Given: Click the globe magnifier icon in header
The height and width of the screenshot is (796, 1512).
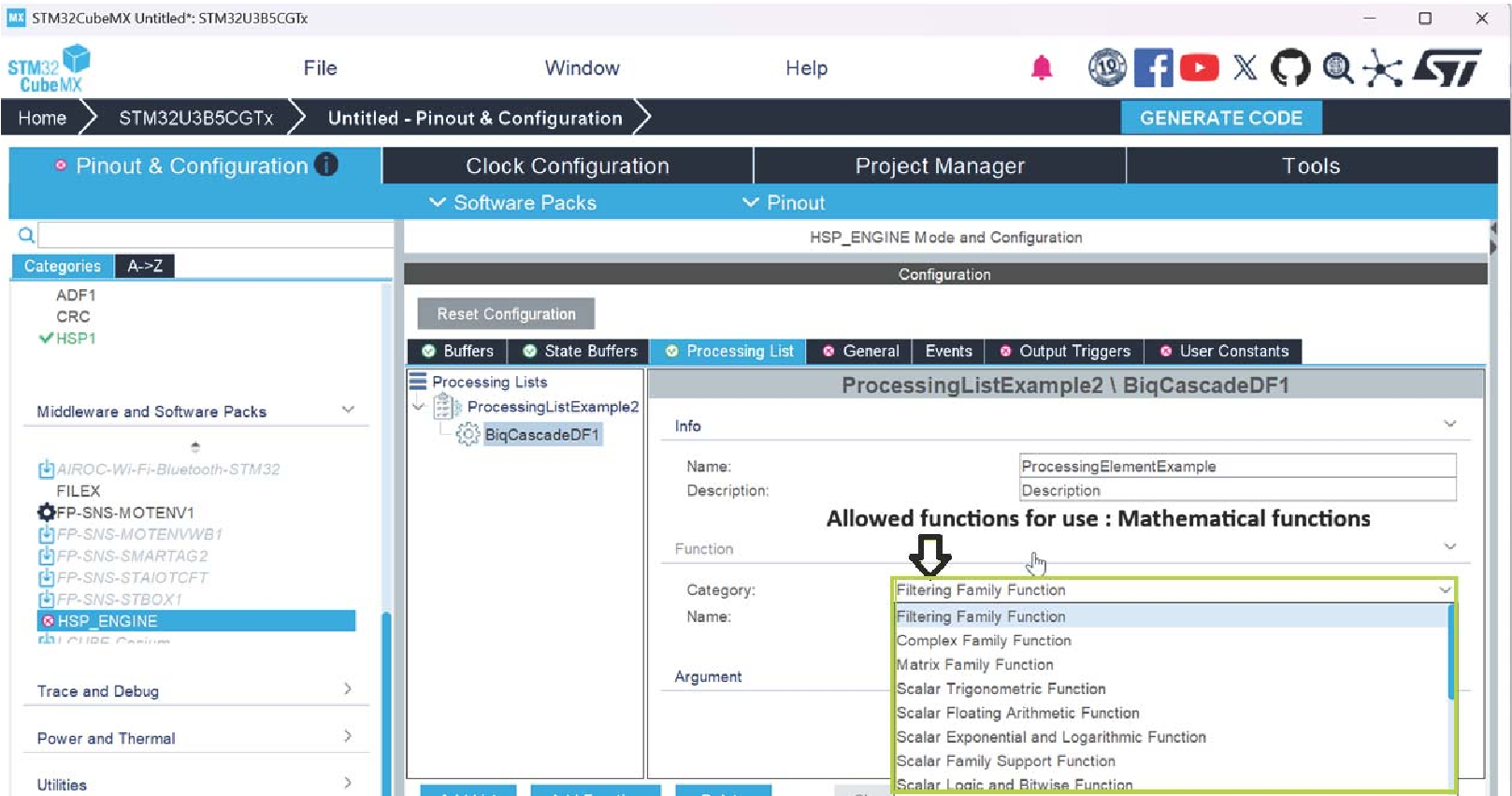Looking at the screenshot, I should tap(1338, 67).
